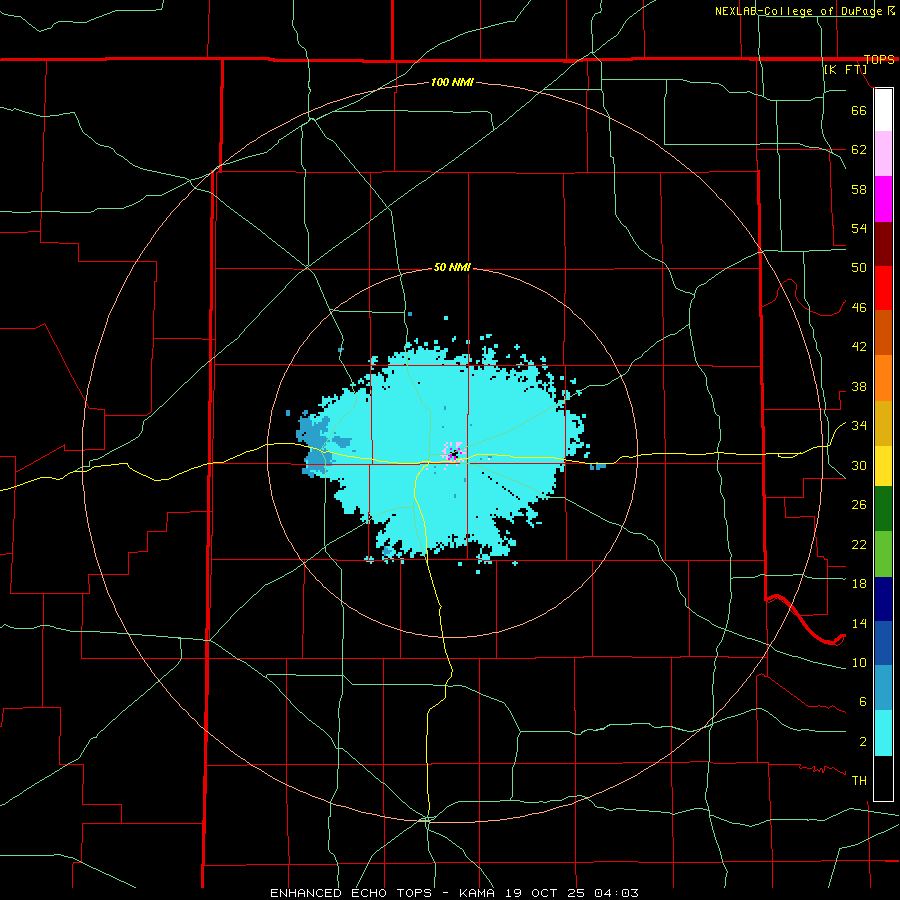Click the 18 legend value

(859, 584)
